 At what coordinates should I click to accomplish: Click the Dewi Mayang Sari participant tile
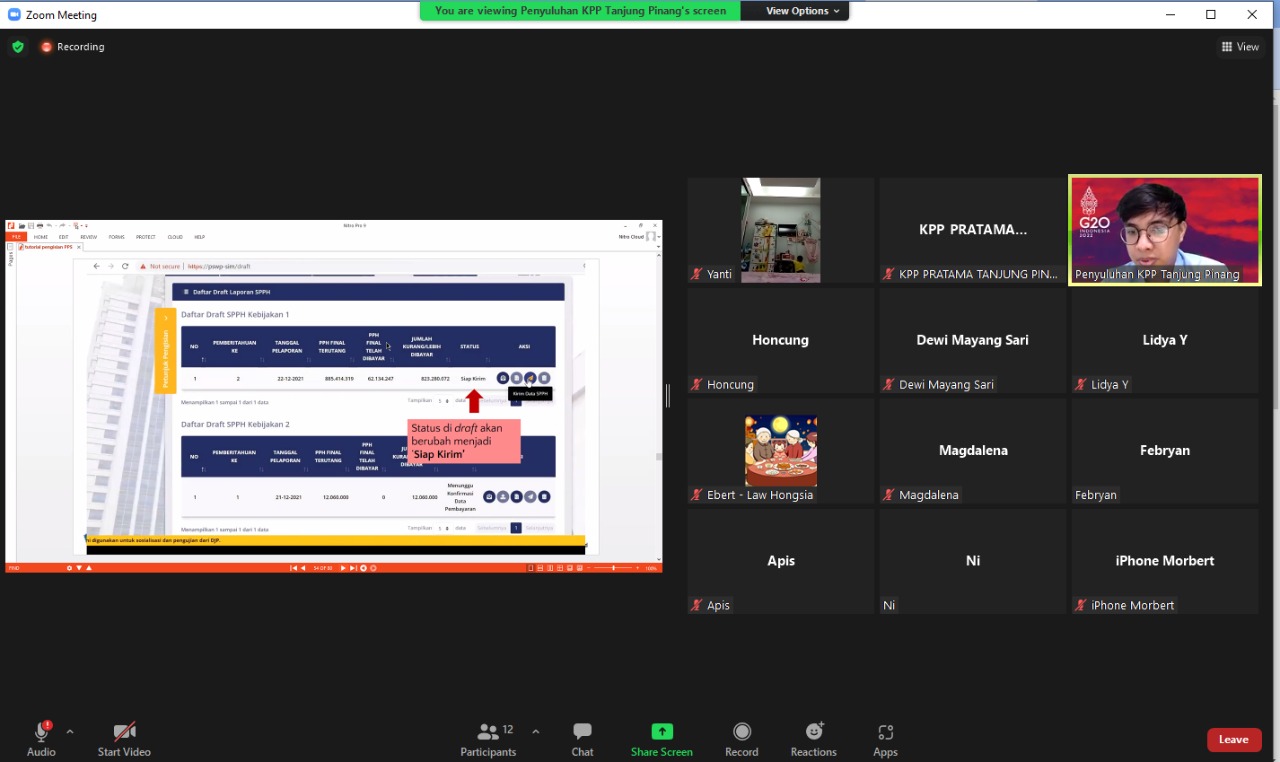click(972, 341)
